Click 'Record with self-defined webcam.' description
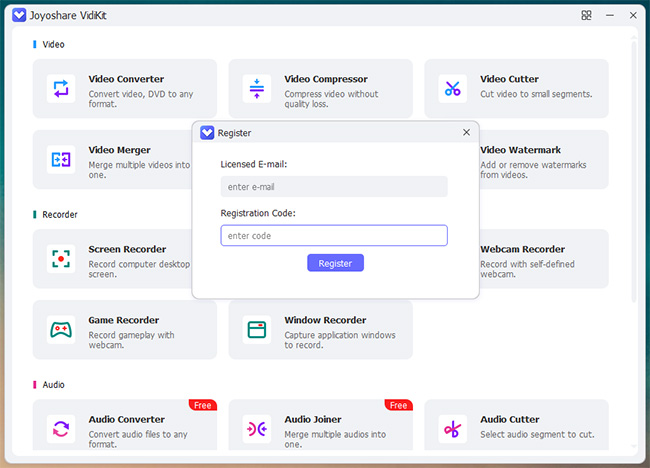The width and height of the screenshot is (650, 468). (x=527, y=269)
